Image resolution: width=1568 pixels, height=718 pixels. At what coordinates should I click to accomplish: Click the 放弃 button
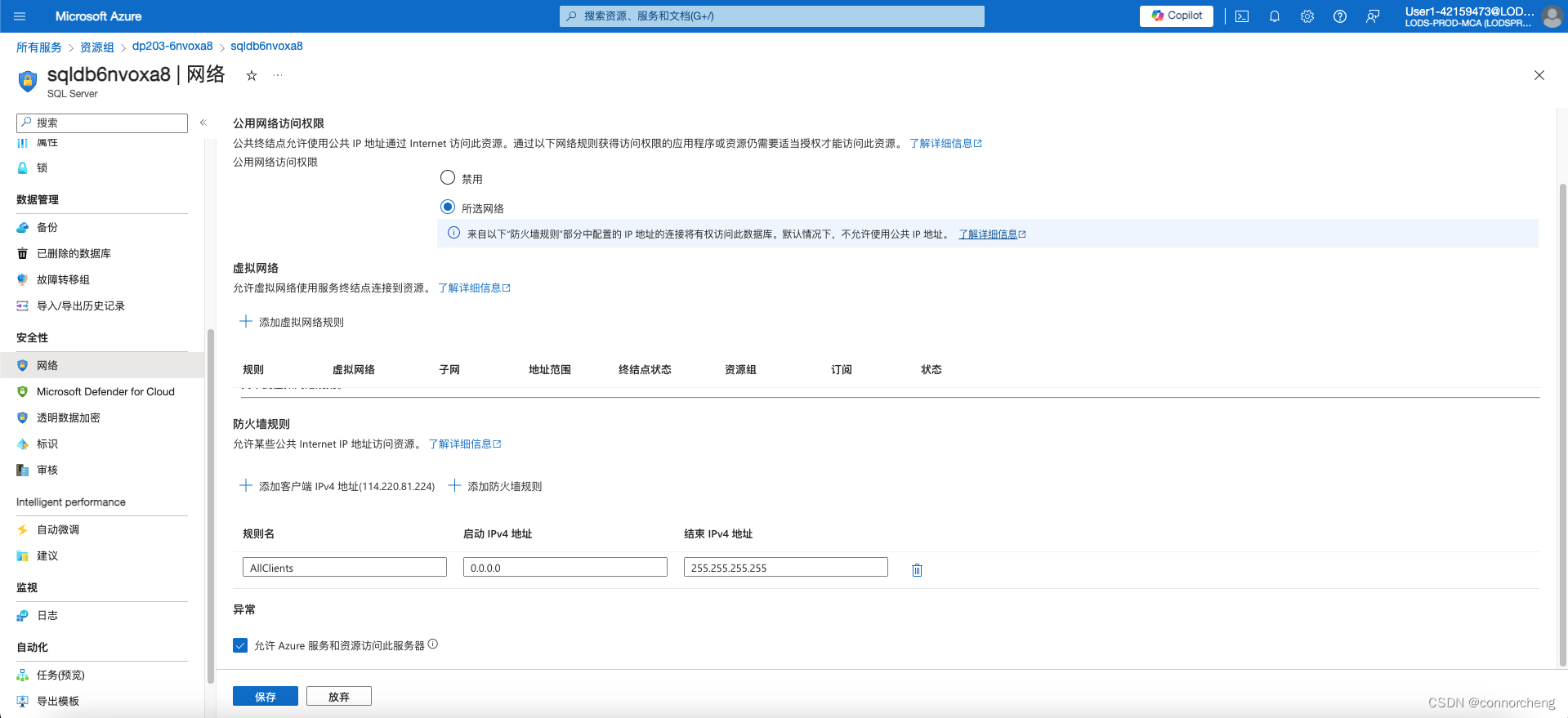click(339, 696)
